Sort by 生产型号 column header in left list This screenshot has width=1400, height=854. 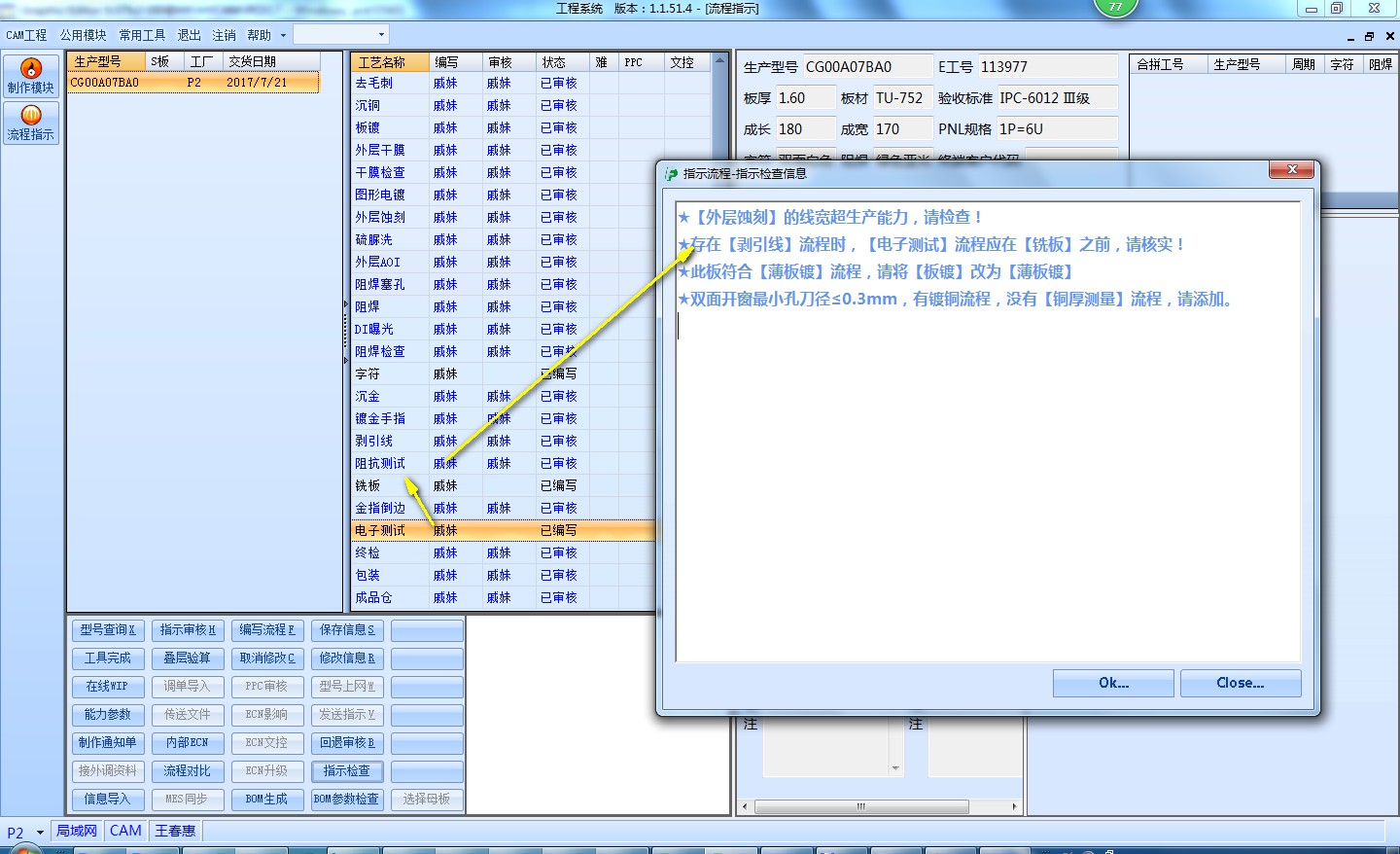107,61
